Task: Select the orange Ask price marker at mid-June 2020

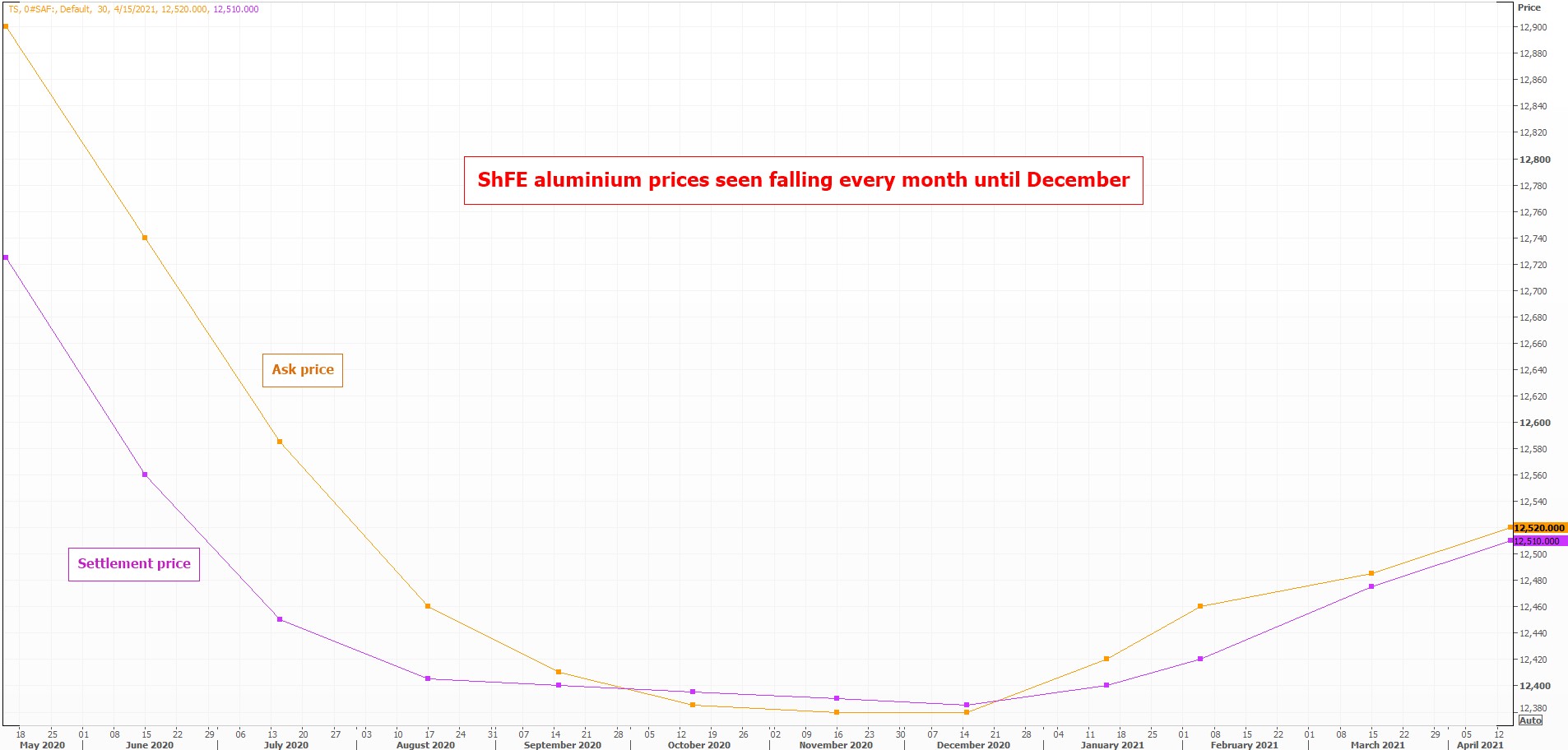Action: tap(145, 238)
